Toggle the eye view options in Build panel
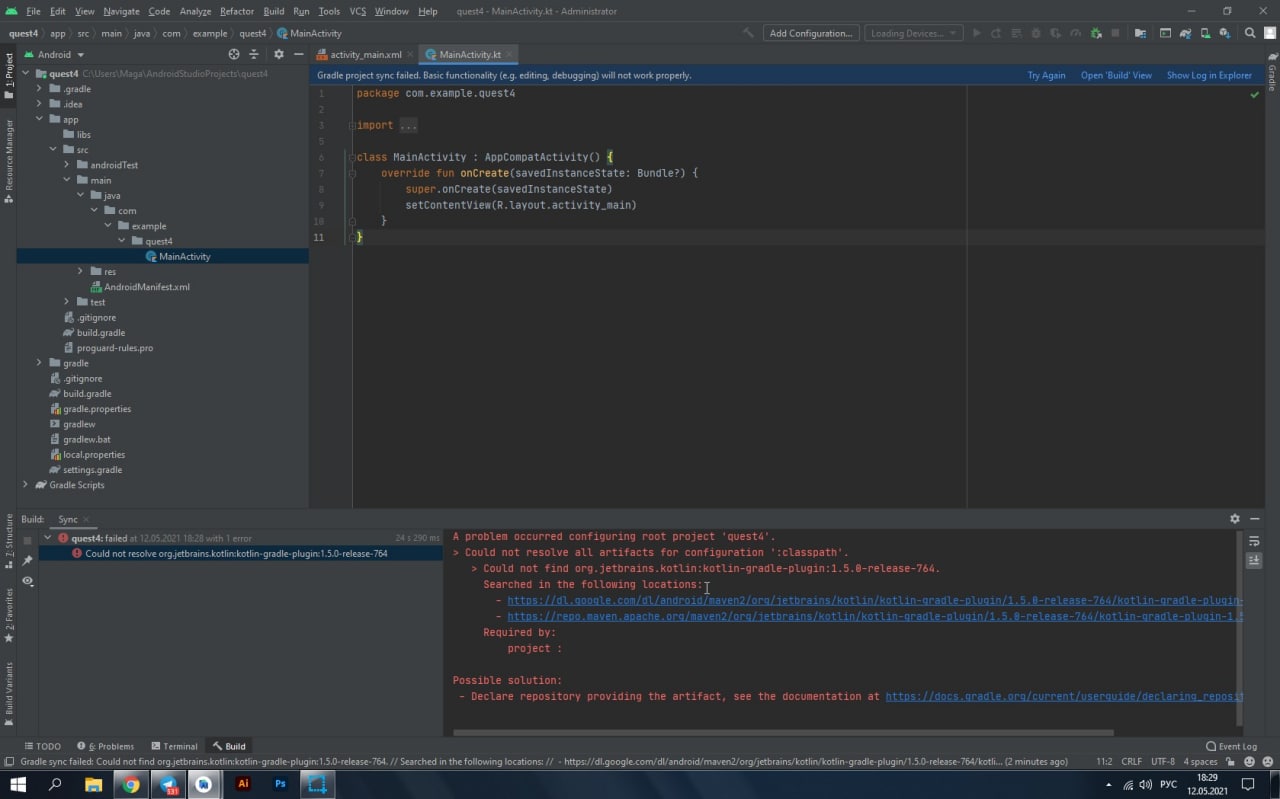Screen dimensions: 1280x799 click(27, 581)
